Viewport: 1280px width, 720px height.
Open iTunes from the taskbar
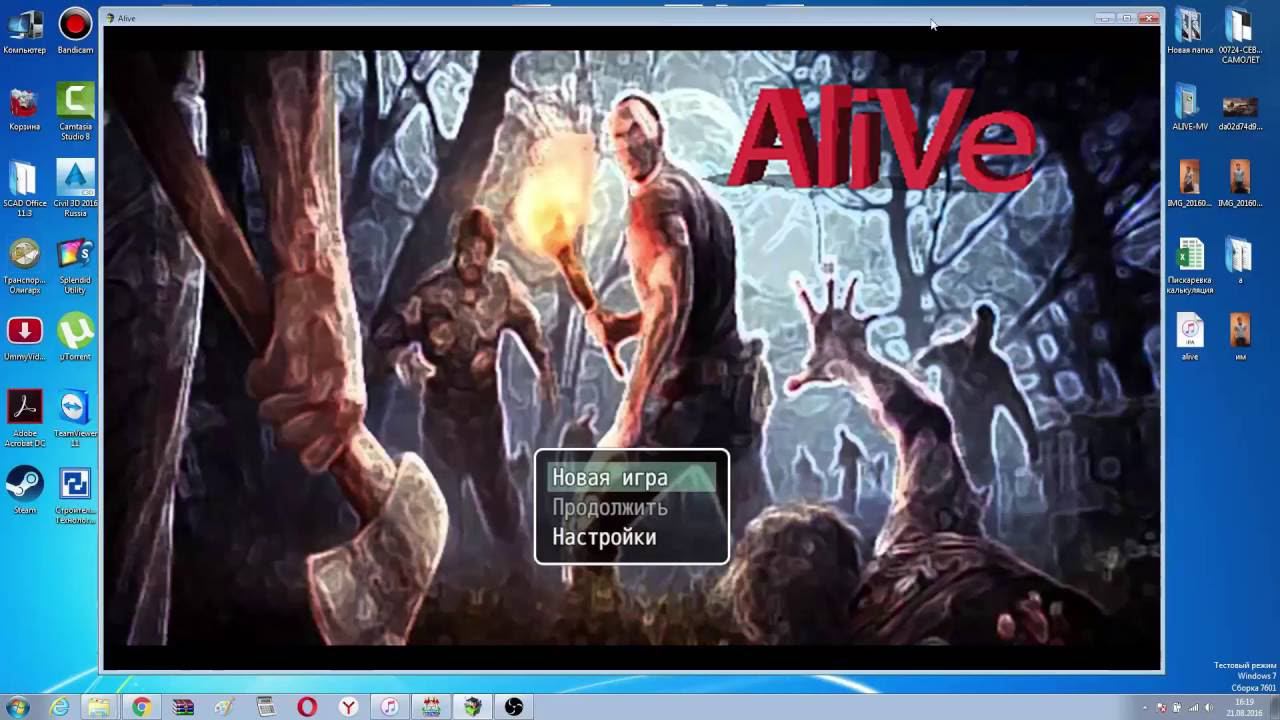389,707
